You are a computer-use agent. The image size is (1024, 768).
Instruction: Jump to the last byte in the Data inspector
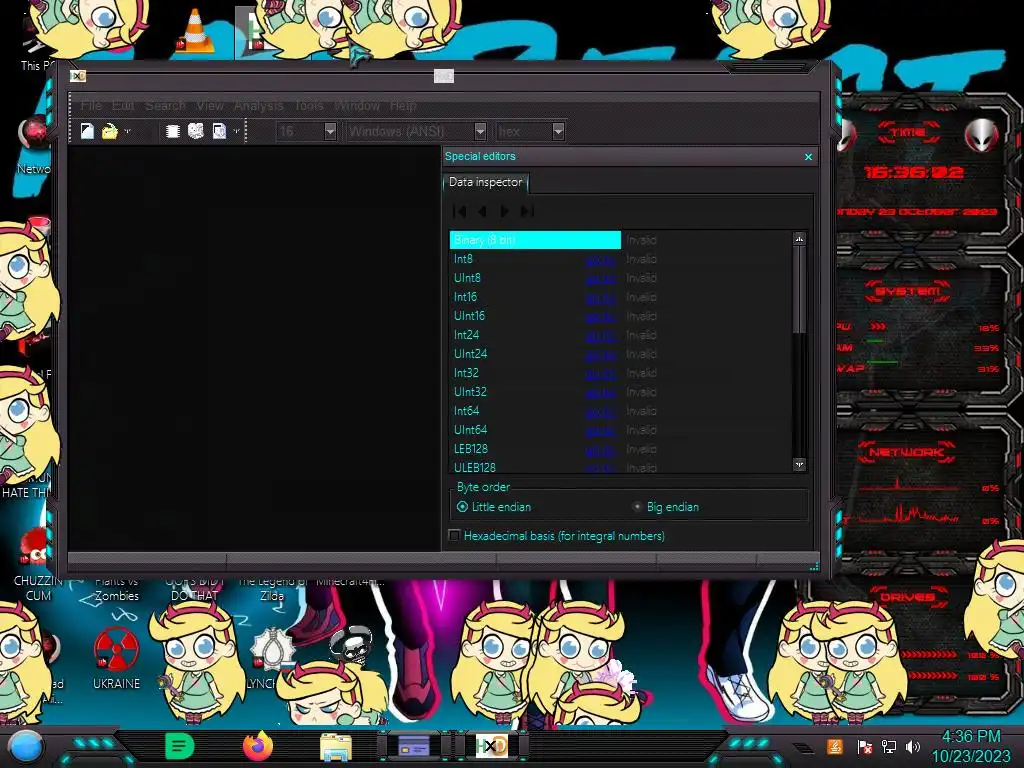pos(528,211)
